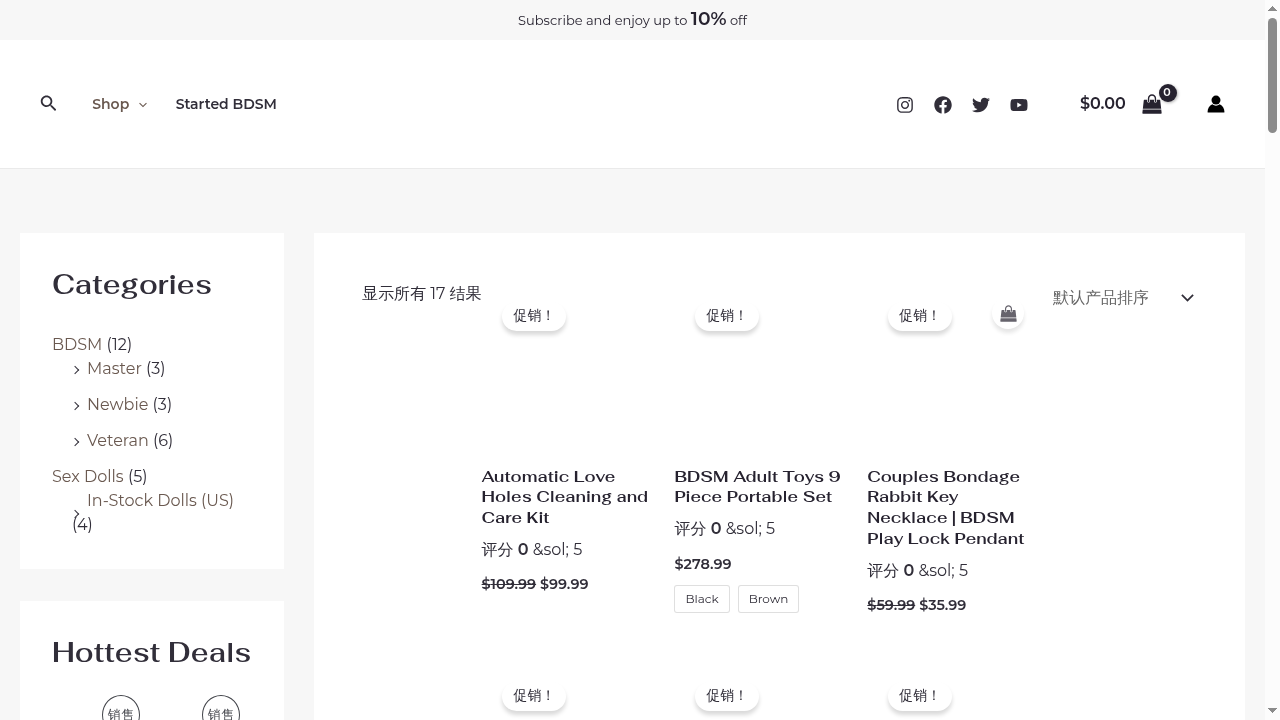Open the Started BDSM menu item
Image resolution: width=1280 pixels, height=720 pixels.
226,104
